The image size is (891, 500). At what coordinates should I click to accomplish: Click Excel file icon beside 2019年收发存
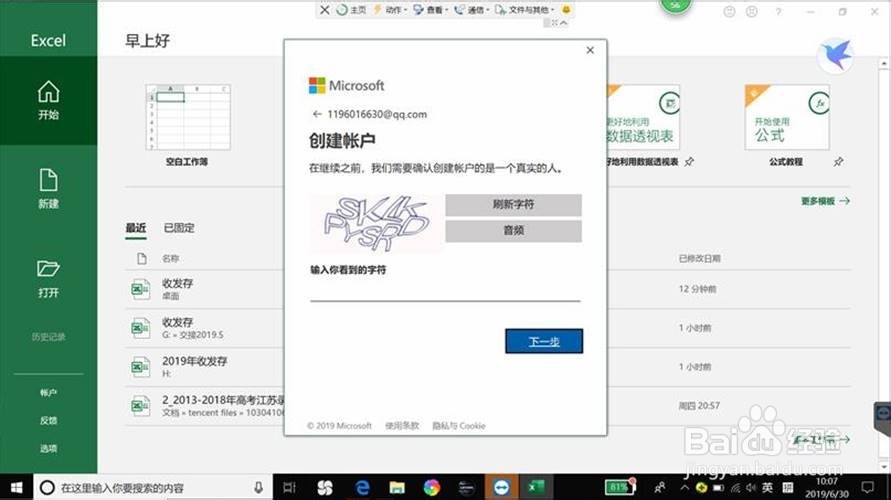click(x=140, y=367)
